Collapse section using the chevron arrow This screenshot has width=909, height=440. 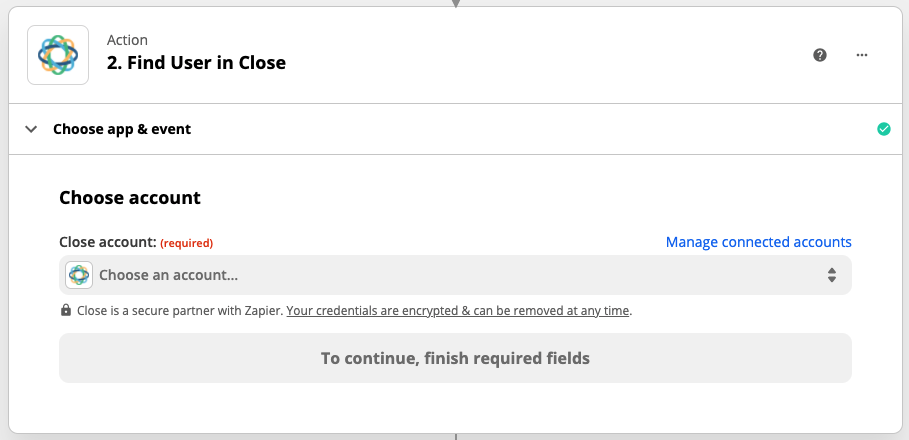pyautogui.click(x=31, y=129)
